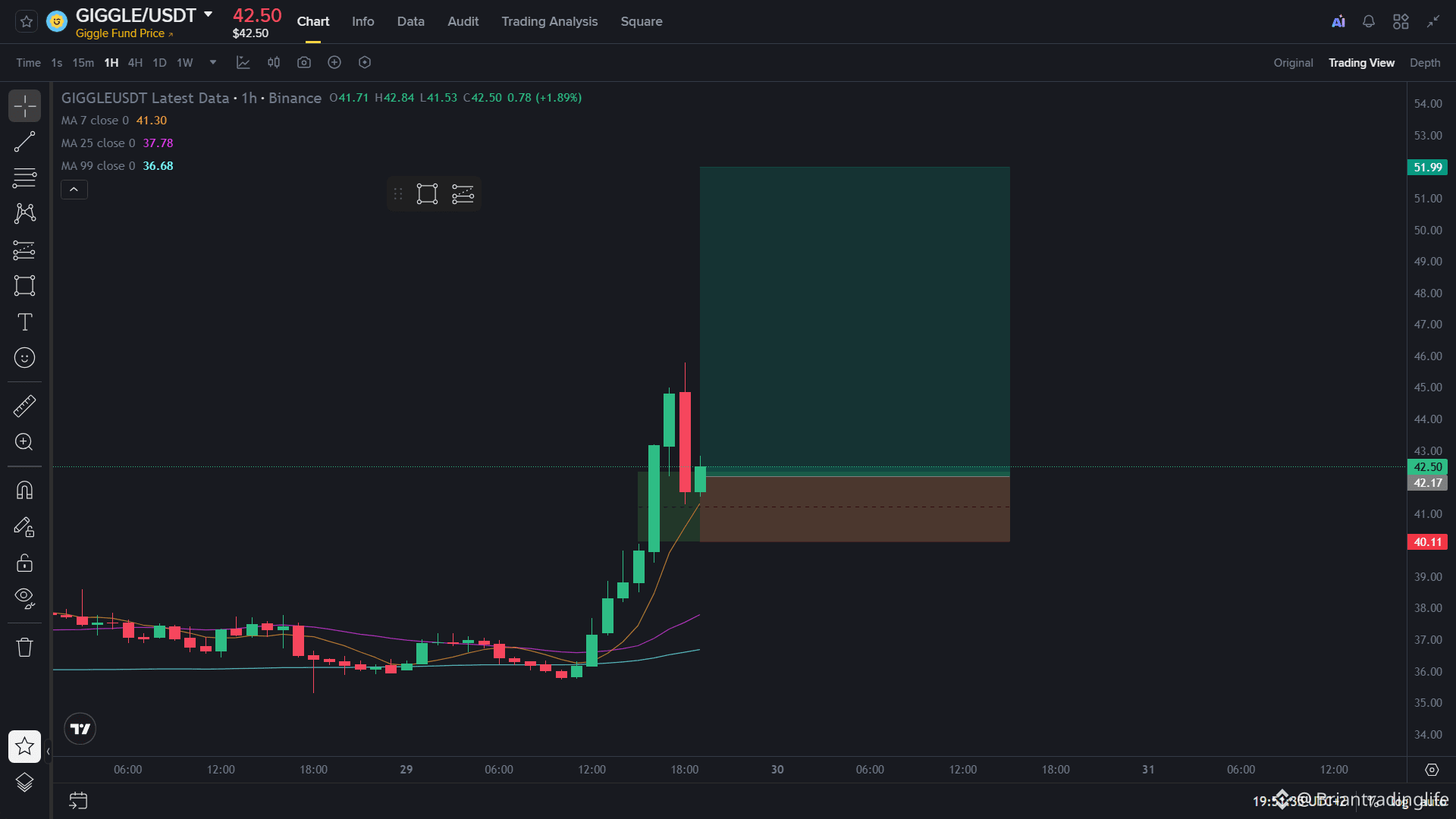
Task: Select the 1D interval
Action: tap(159, 63)
